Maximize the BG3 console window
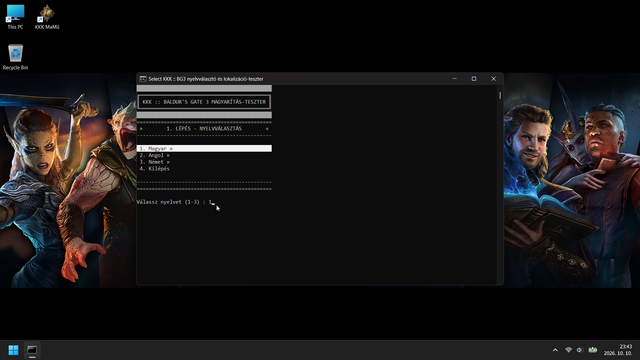The width and height of the screenshot is (640, 360). 474,78
